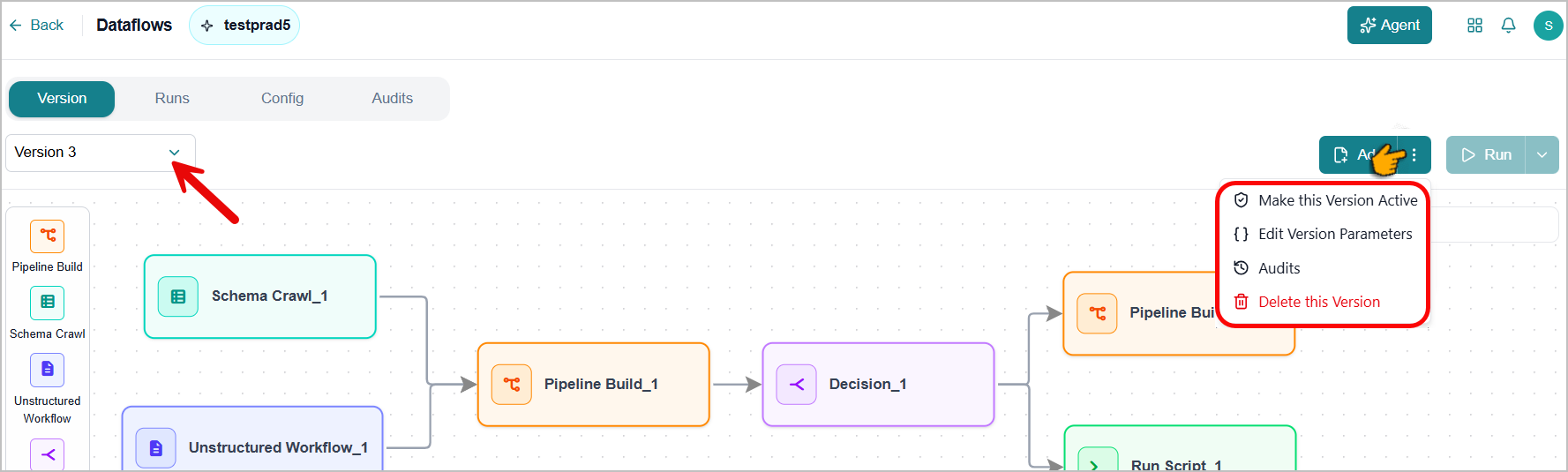The width and height of the screenshot is (1568, 472).
Task: Expand the Run options chevron
Action: click(1542, 155)
